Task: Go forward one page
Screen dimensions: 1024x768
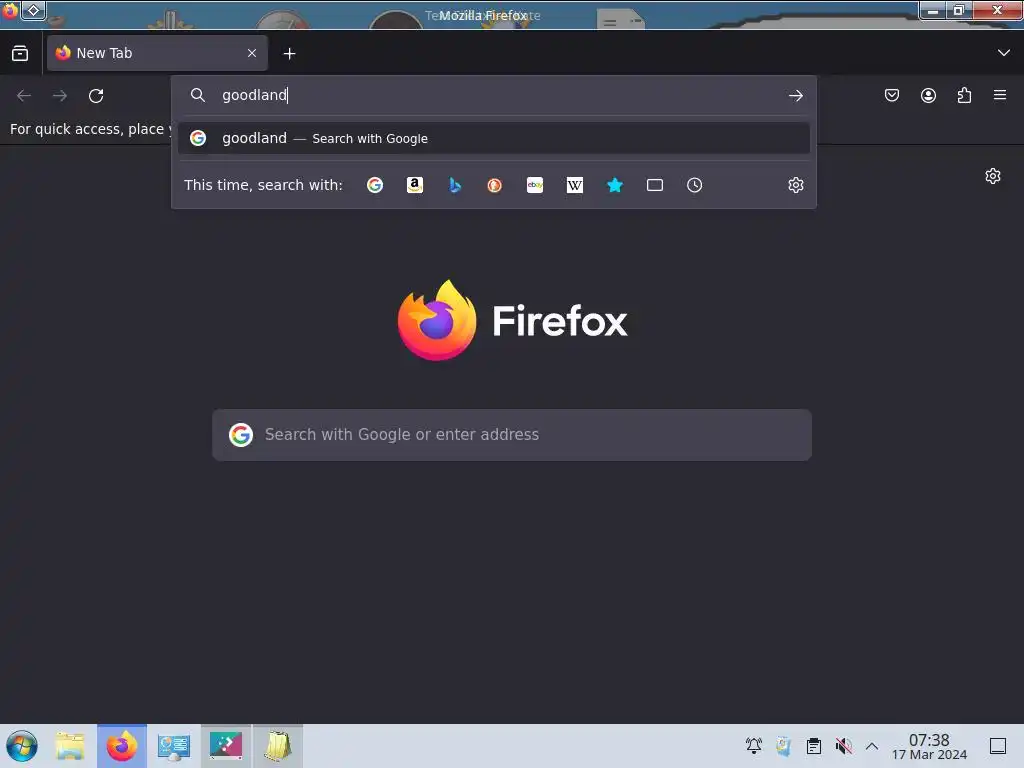Action: pyautogui.click(x=60, y=96)
